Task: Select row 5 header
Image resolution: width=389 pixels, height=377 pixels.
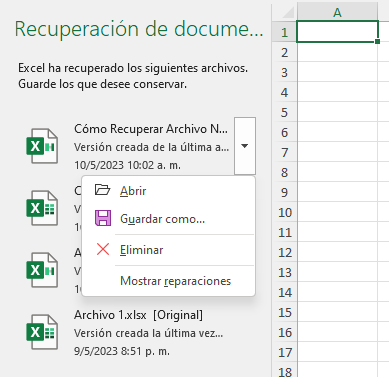Action: click(x=284, y=112)
